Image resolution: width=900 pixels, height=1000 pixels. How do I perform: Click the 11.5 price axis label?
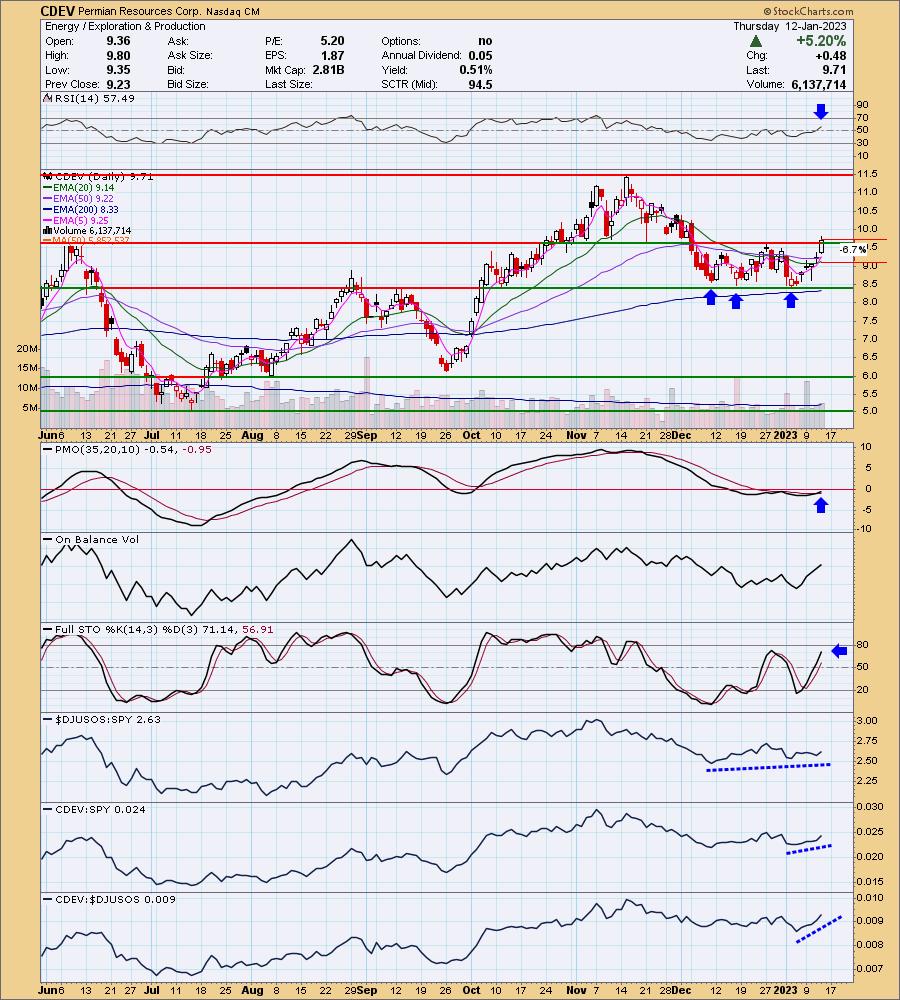867,173
